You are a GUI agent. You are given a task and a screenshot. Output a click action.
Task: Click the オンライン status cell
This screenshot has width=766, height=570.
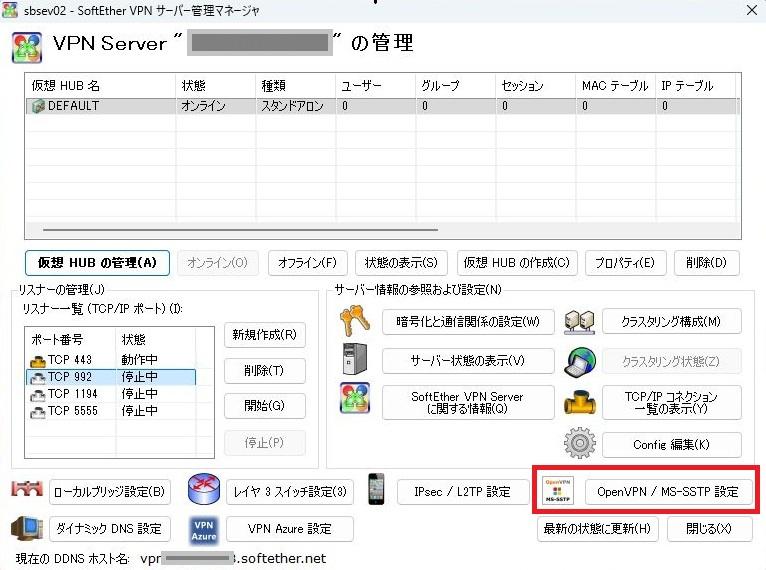pos(203,106)
